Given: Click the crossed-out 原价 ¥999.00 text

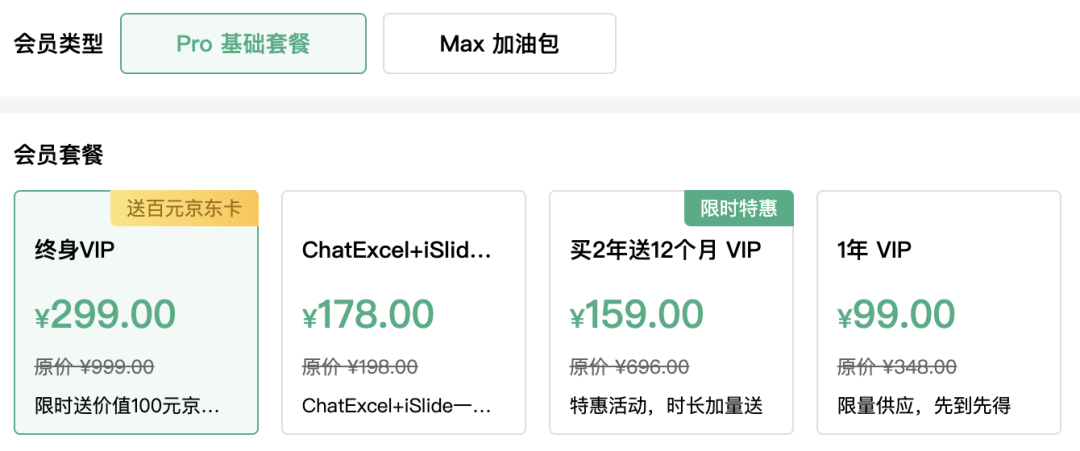Looking at the screenshot, I should 94,368.
